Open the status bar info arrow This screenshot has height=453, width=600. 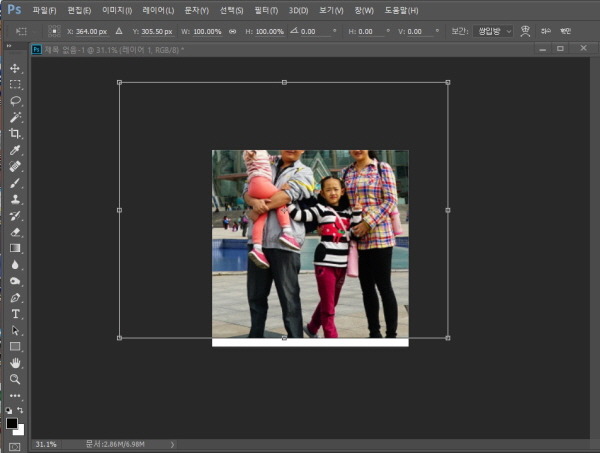click(x=172, y=445)
